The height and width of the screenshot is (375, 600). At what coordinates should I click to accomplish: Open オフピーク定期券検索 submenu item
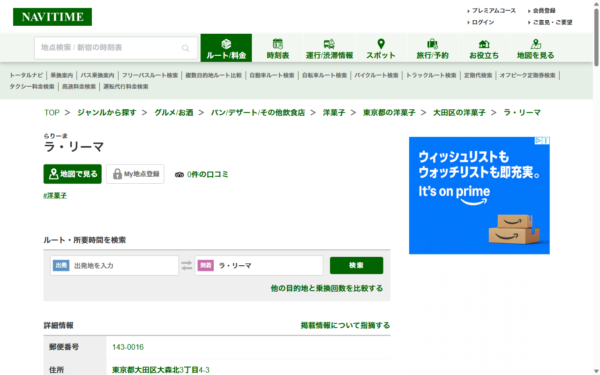pos(527,75)
